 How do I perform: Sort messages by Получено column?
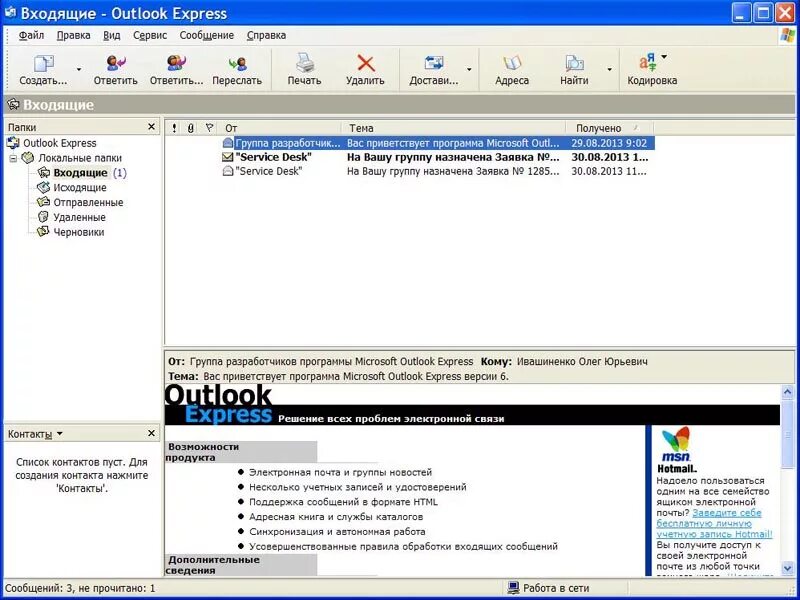[610, 128]
